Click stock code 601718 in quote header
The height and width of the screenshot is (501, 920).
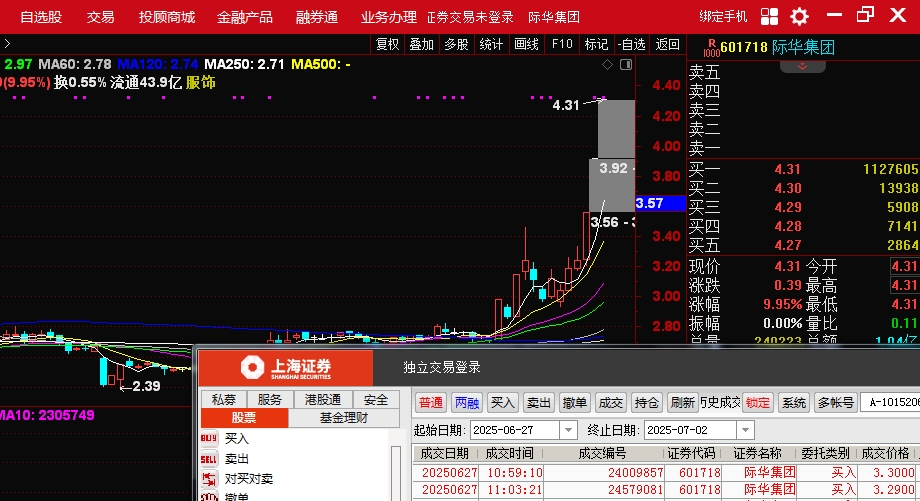pos(744,48)
